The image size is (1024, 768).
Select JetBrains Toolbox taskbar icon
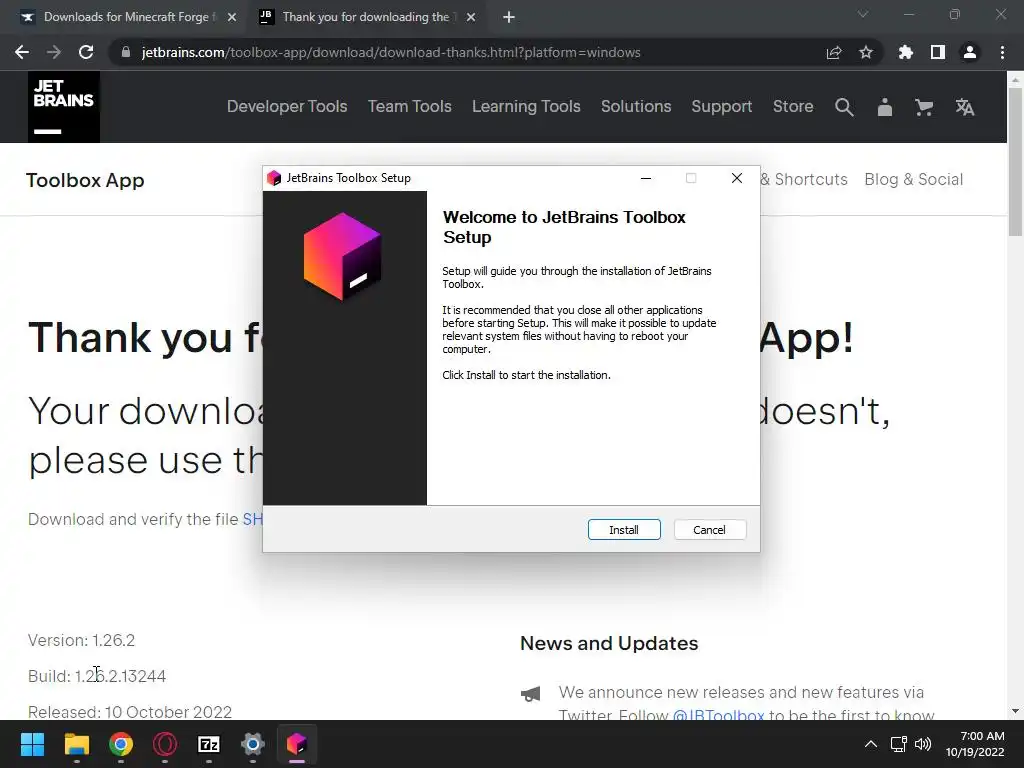coord(296,744)
